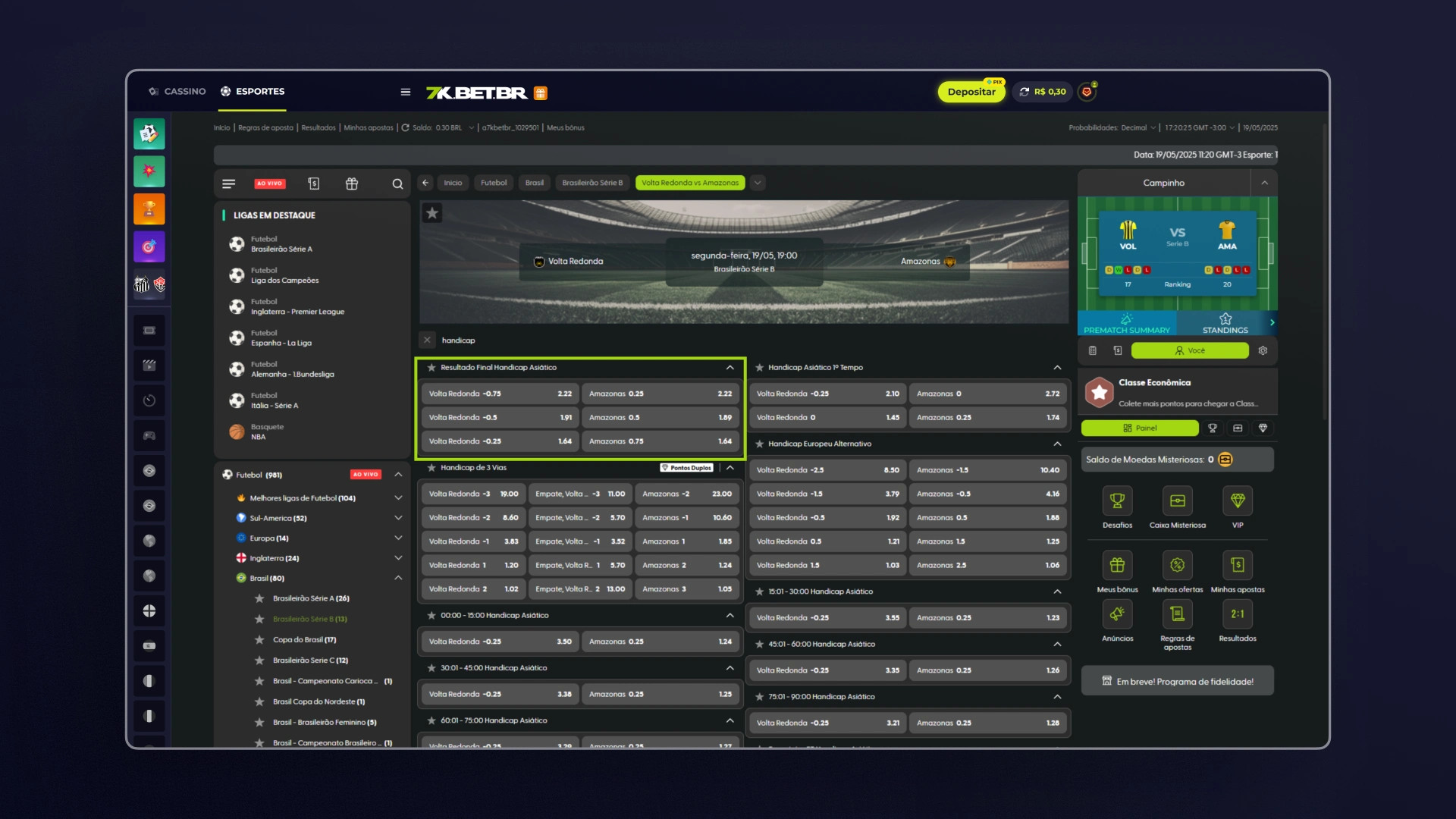Collapse Handicap Europeu Alternativo section

(x=1057, y=444)
